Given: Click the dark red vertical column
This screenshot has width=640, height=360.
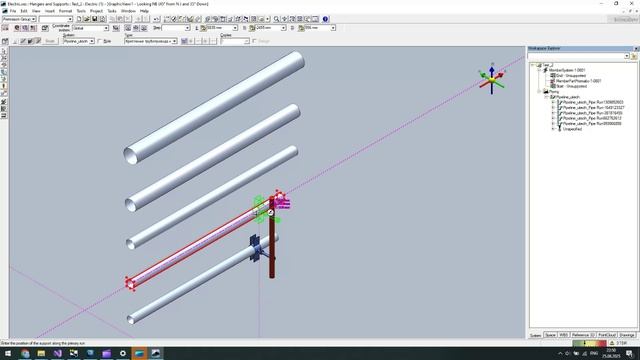Looking at the screenshot, I should pyautogui.click(x=272, y=241).
